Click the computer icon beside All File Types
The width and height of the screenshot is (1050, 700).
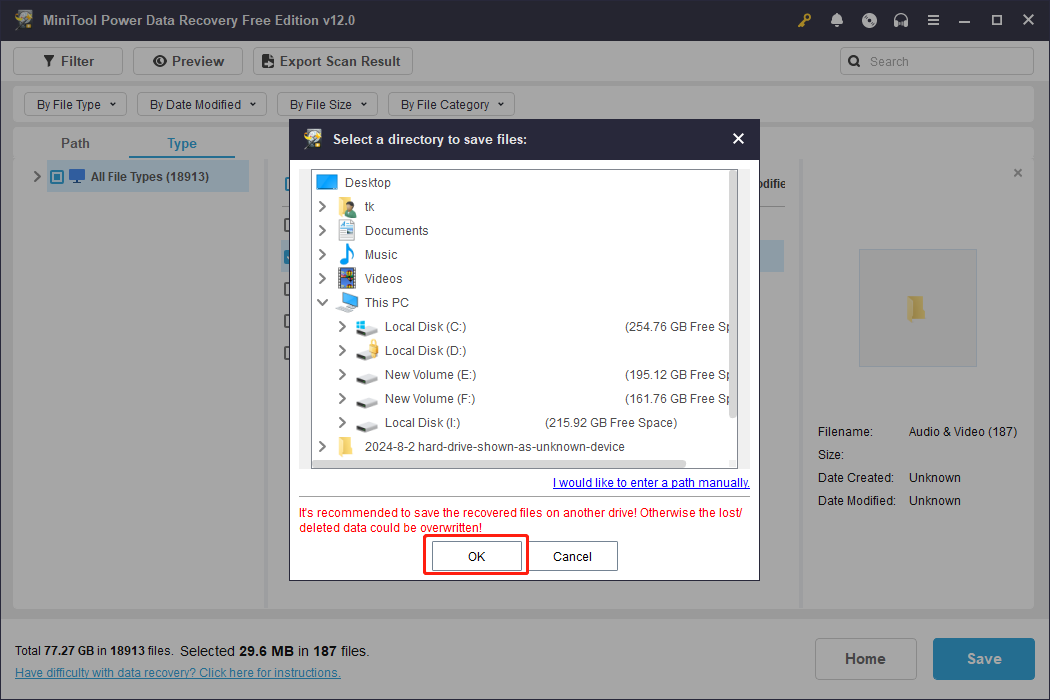77,176
